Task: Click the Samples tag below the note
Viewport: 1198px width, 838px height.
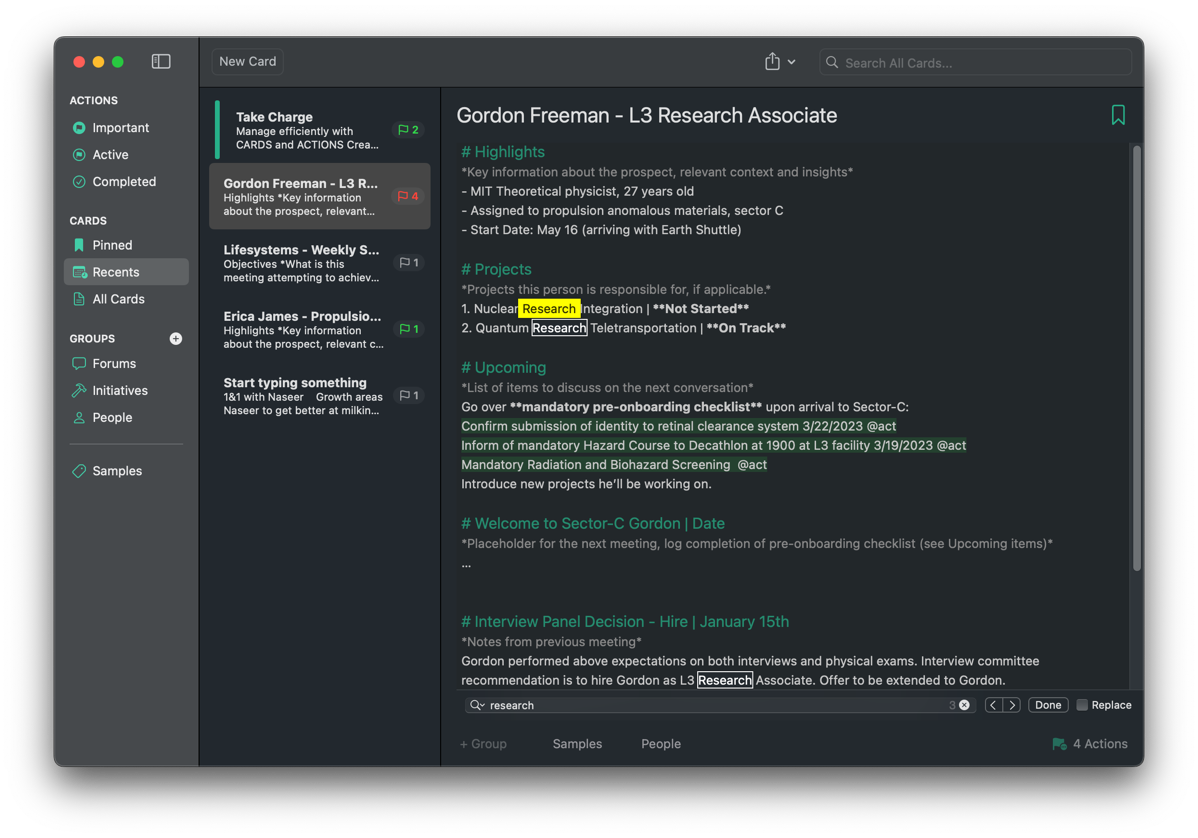Action: pyautogui.click(x=577, y=744)
